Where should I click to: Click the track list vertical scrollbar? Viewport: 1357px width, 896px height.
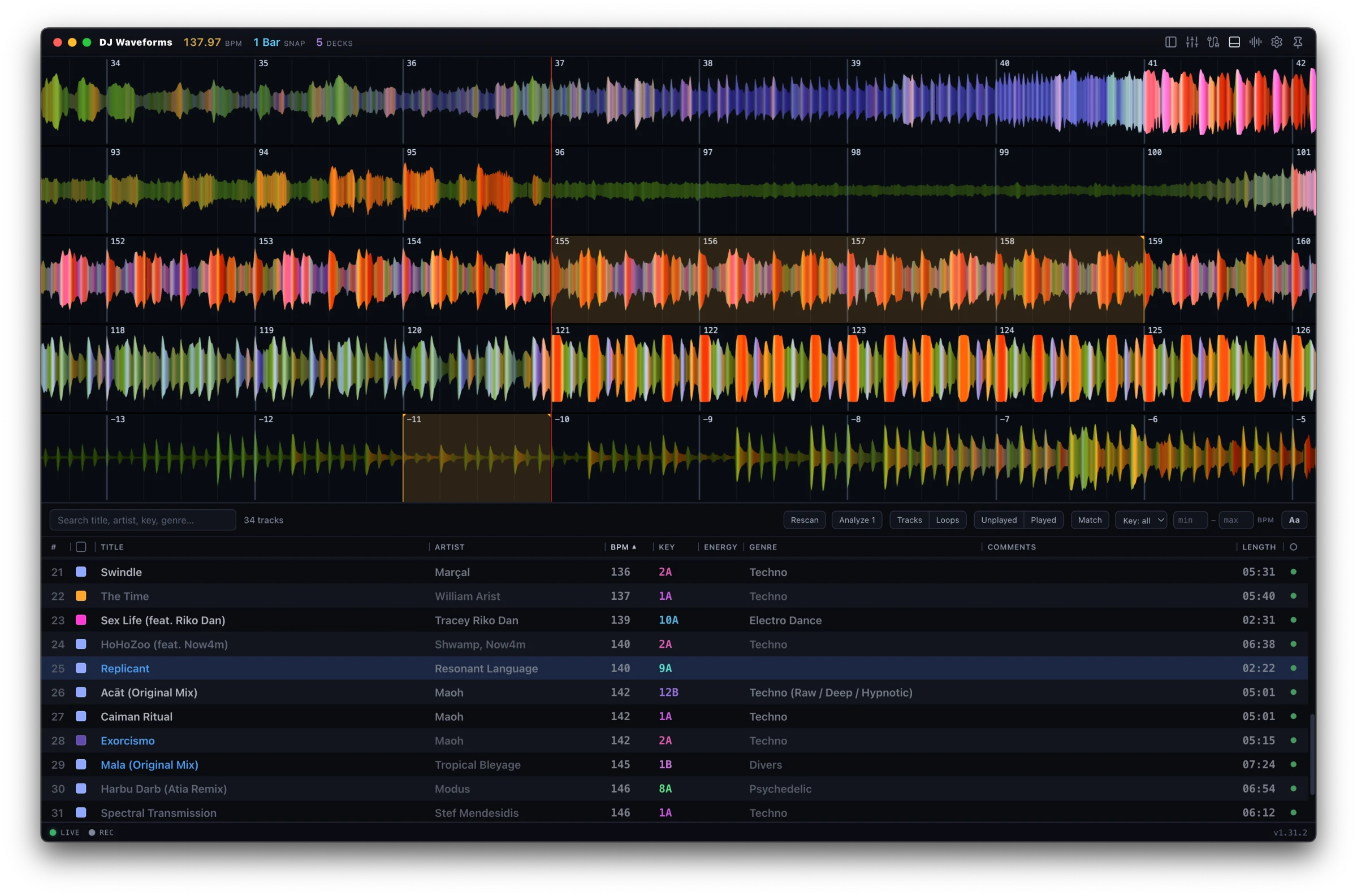click(x=1312, y=754)
